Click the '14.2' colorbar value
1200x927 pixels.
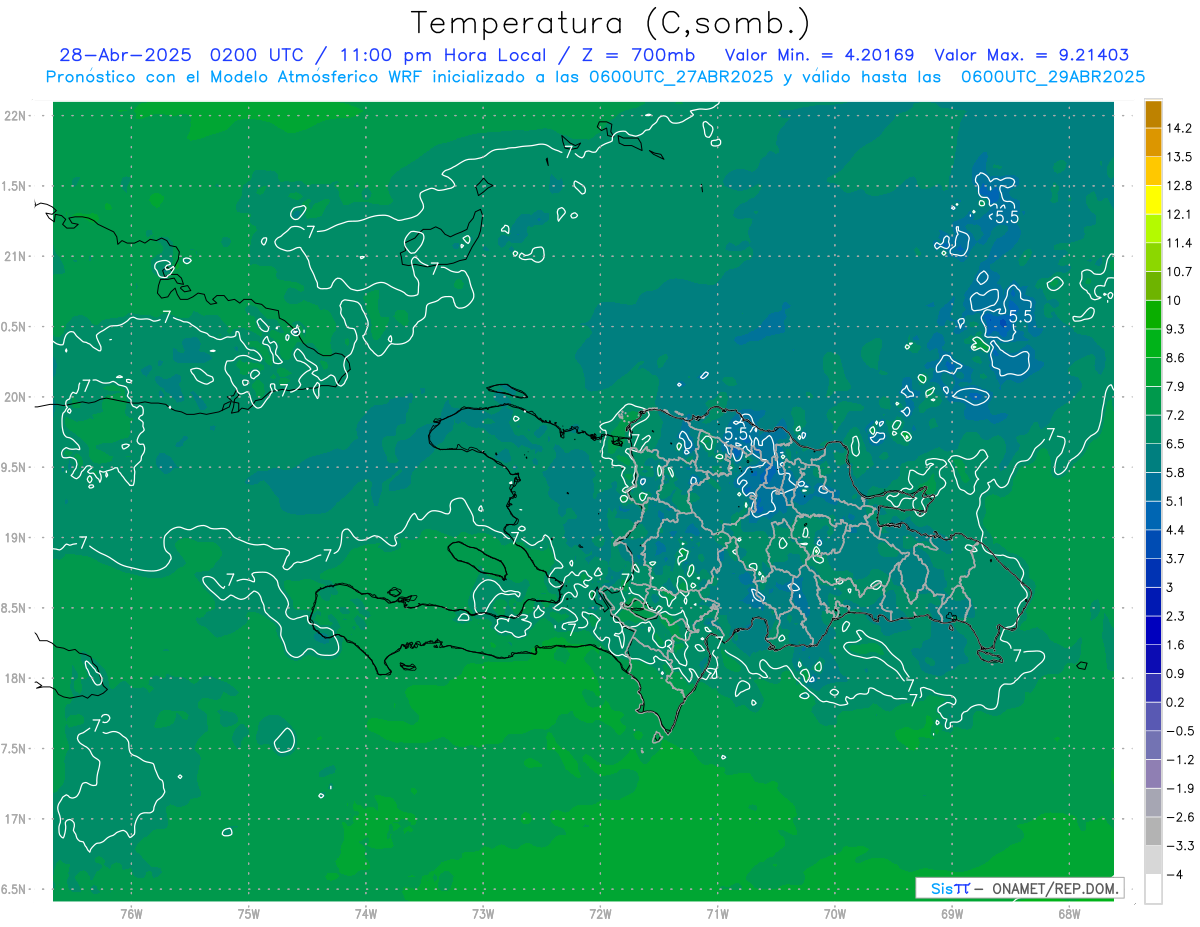(1180, 128)
